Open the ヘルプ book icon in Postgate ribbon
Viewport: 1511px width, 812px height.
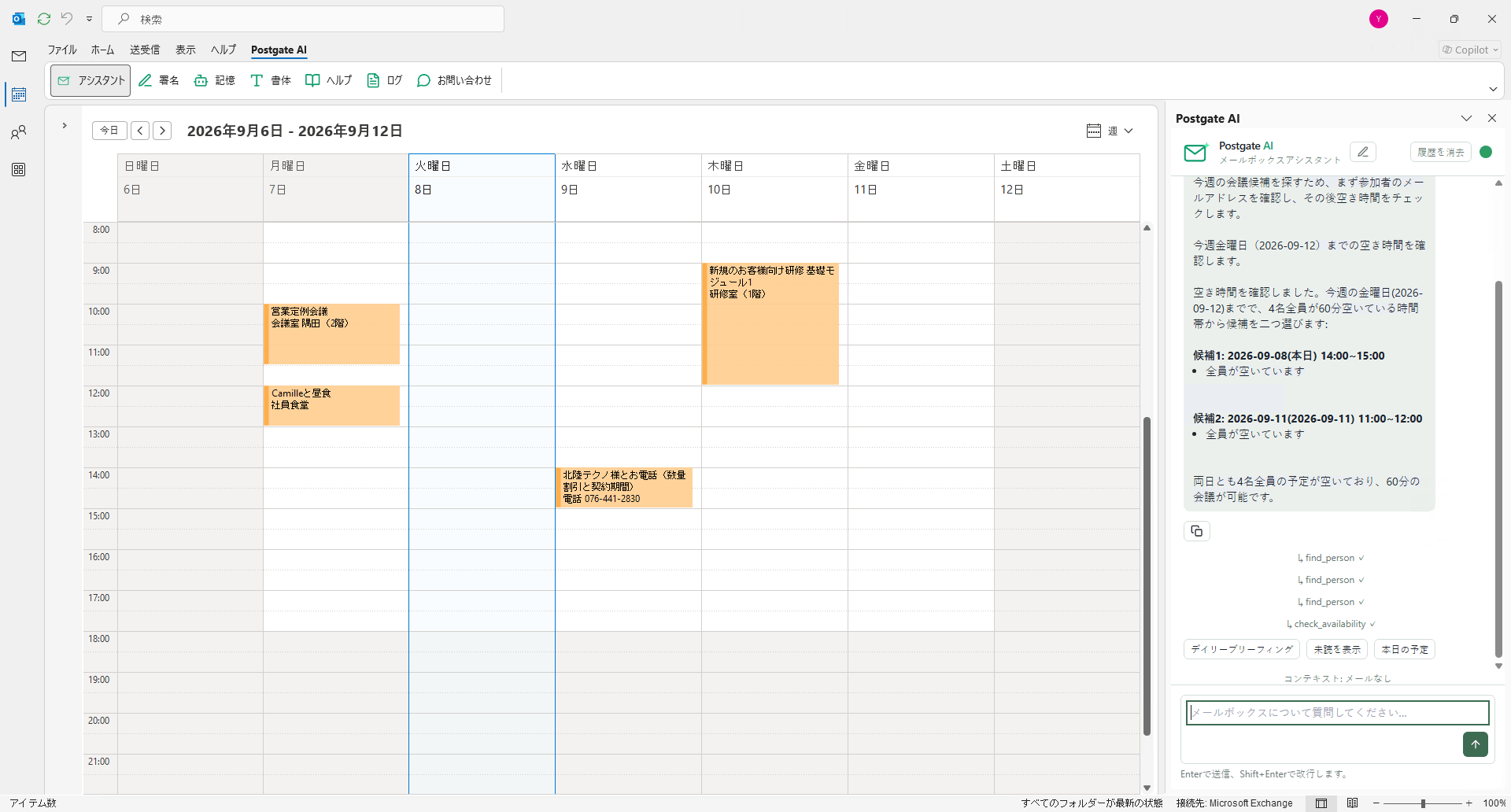coord(328,80)
